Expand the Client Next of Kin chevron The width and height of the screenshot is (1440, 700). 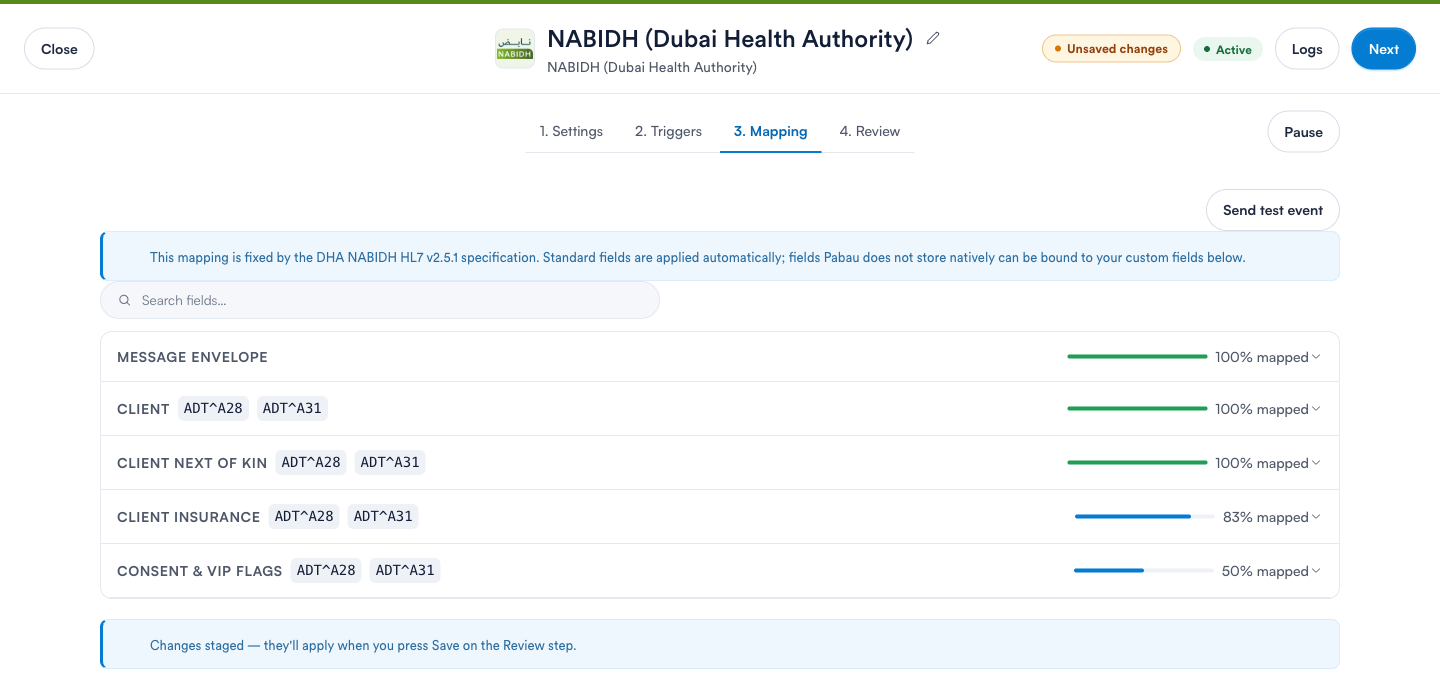coord(1316,463)
